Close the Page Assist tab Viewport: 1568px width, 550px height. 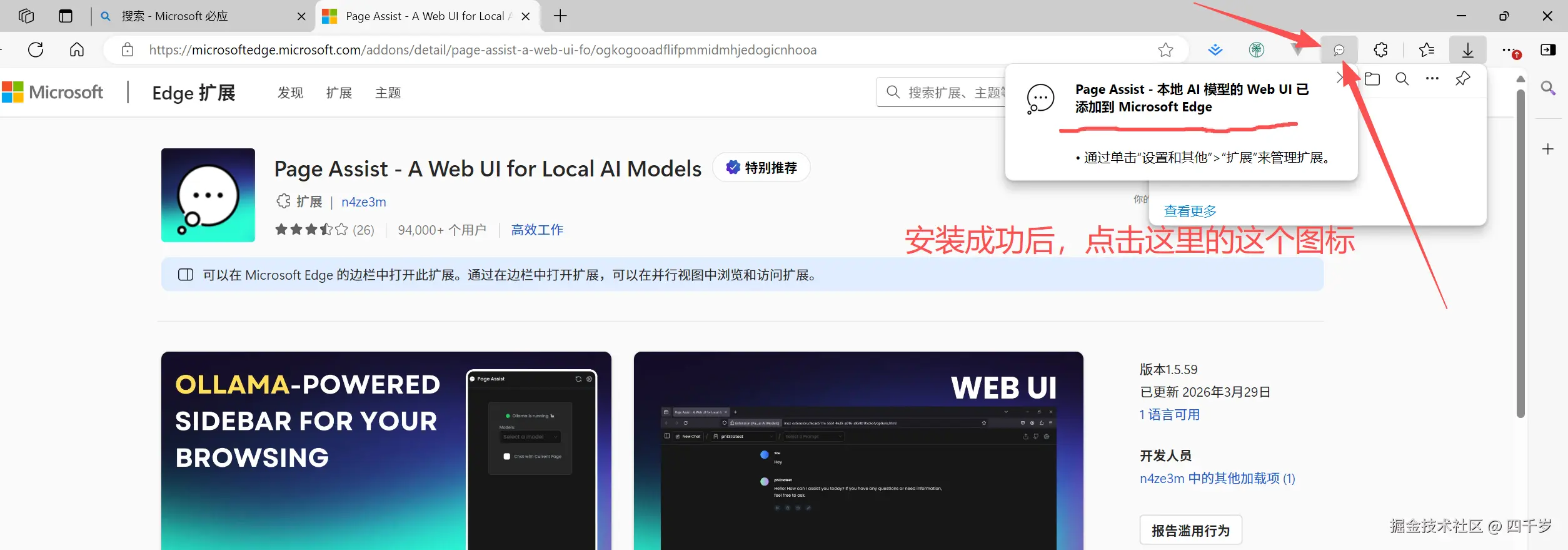(526, 16)
